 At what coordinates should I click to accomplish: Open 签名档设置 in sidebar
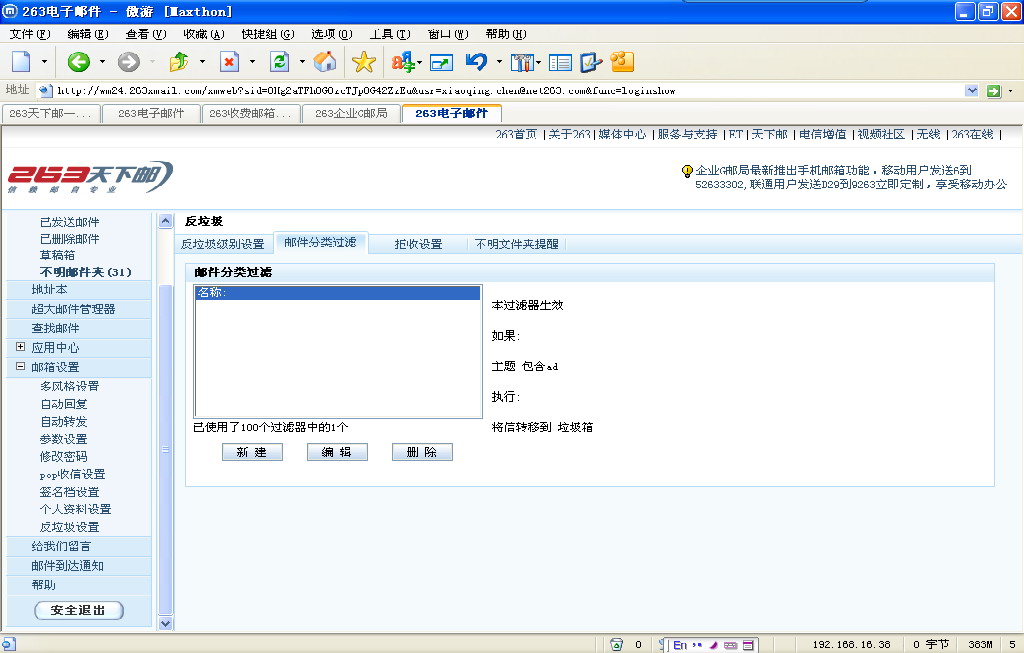pyautogui.click(x=69, y=492)
